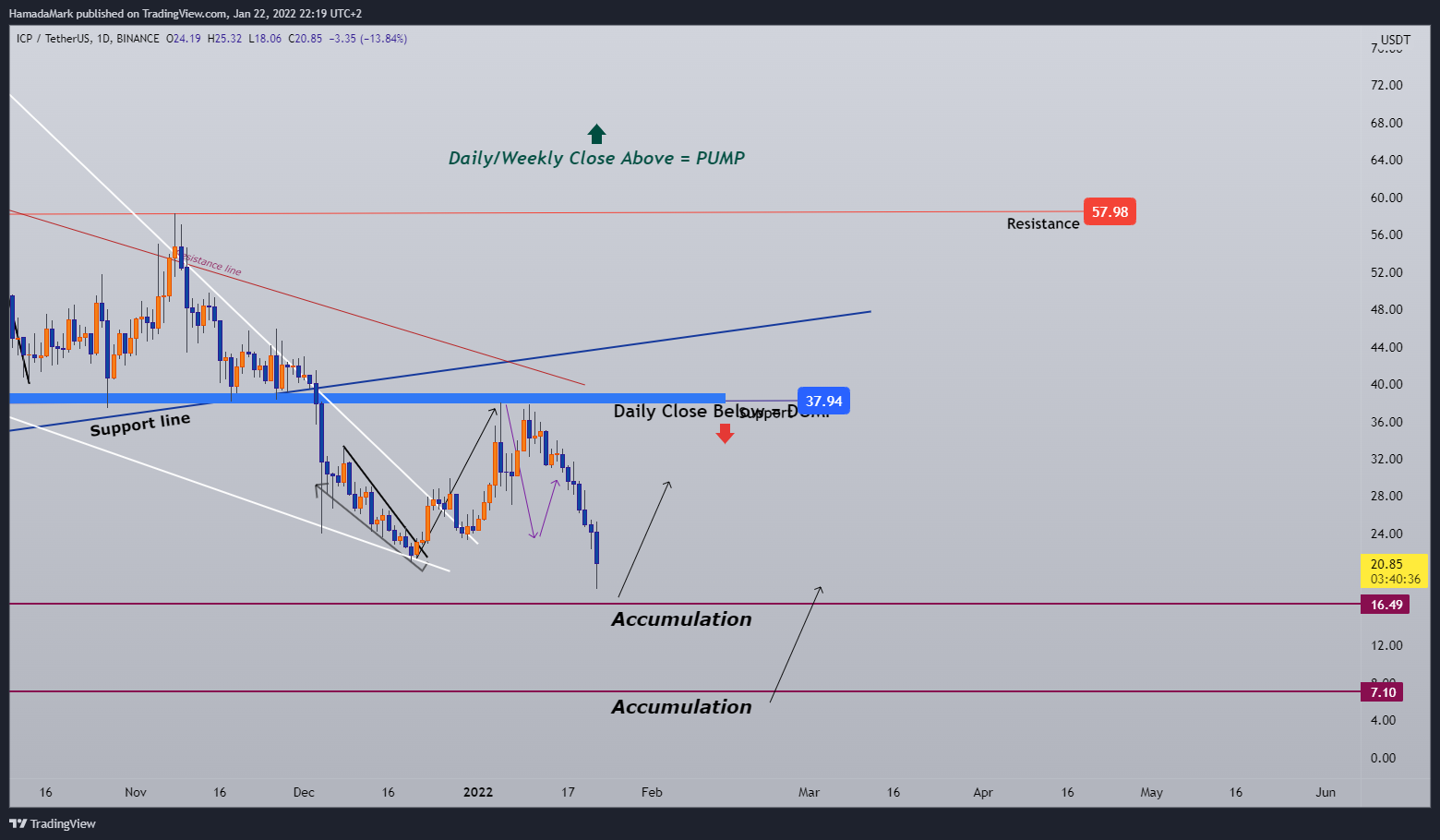This screenshot has width=1440, height=840.
Task: Click the Dec label on the time axis
Action: pyautogui.click(x=304, y=792)
